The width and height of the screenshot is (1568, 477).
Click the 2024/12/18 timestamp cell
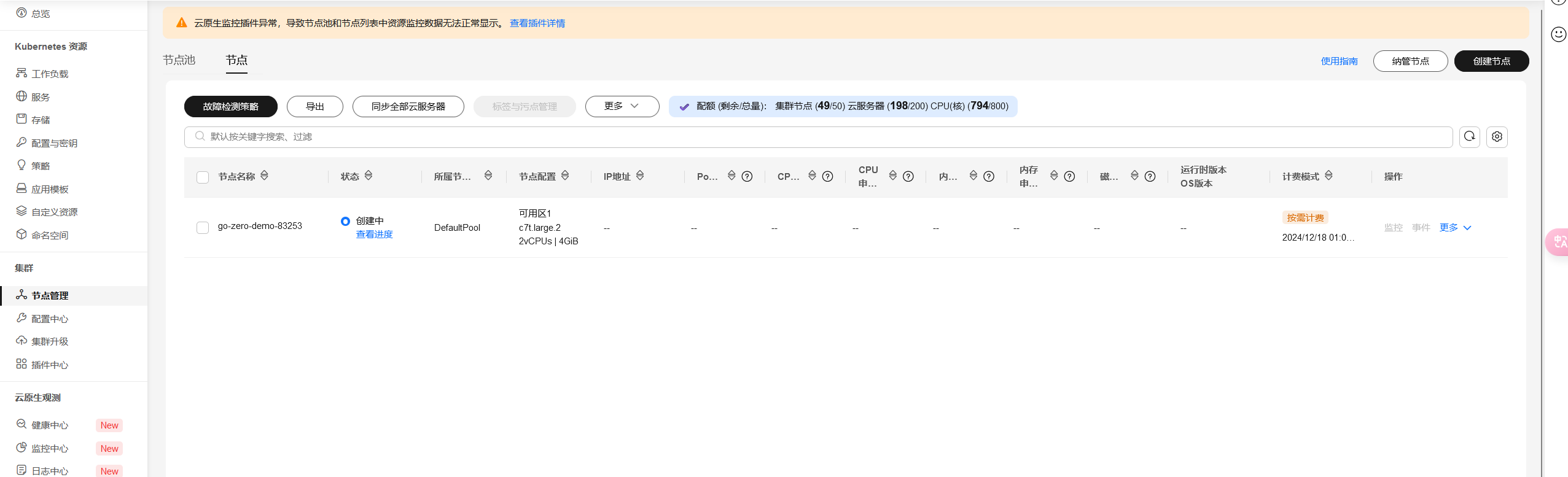(x=1318, y=238)
